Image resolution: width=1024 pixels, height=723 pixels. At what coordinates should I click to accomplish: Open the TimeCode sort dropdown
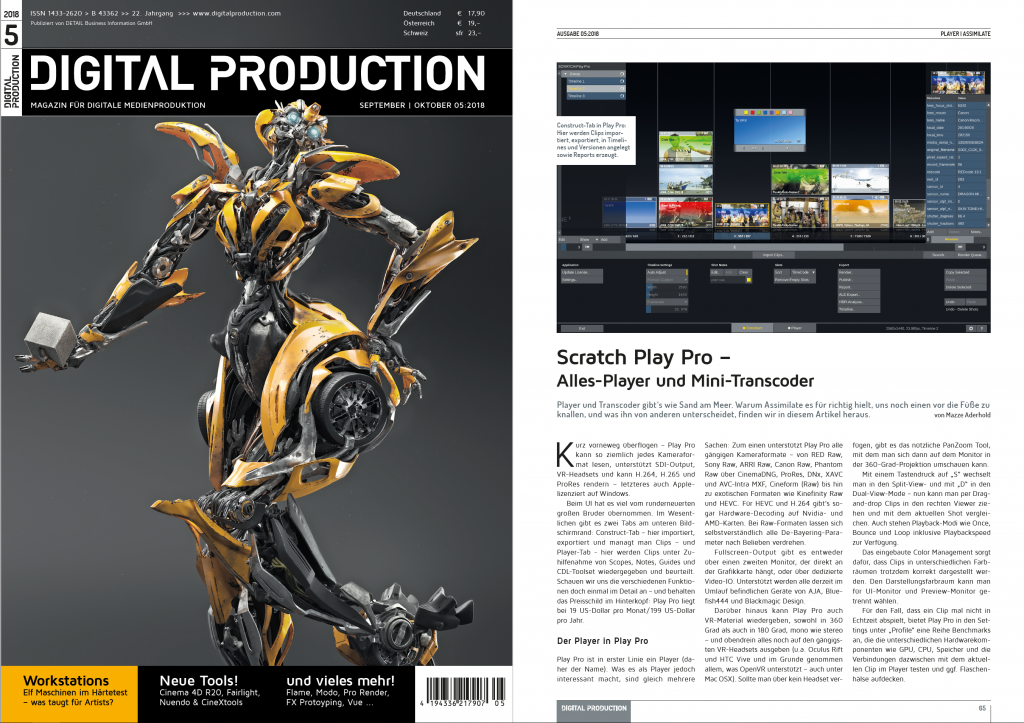pyautogui.click(x=803, y=272)
